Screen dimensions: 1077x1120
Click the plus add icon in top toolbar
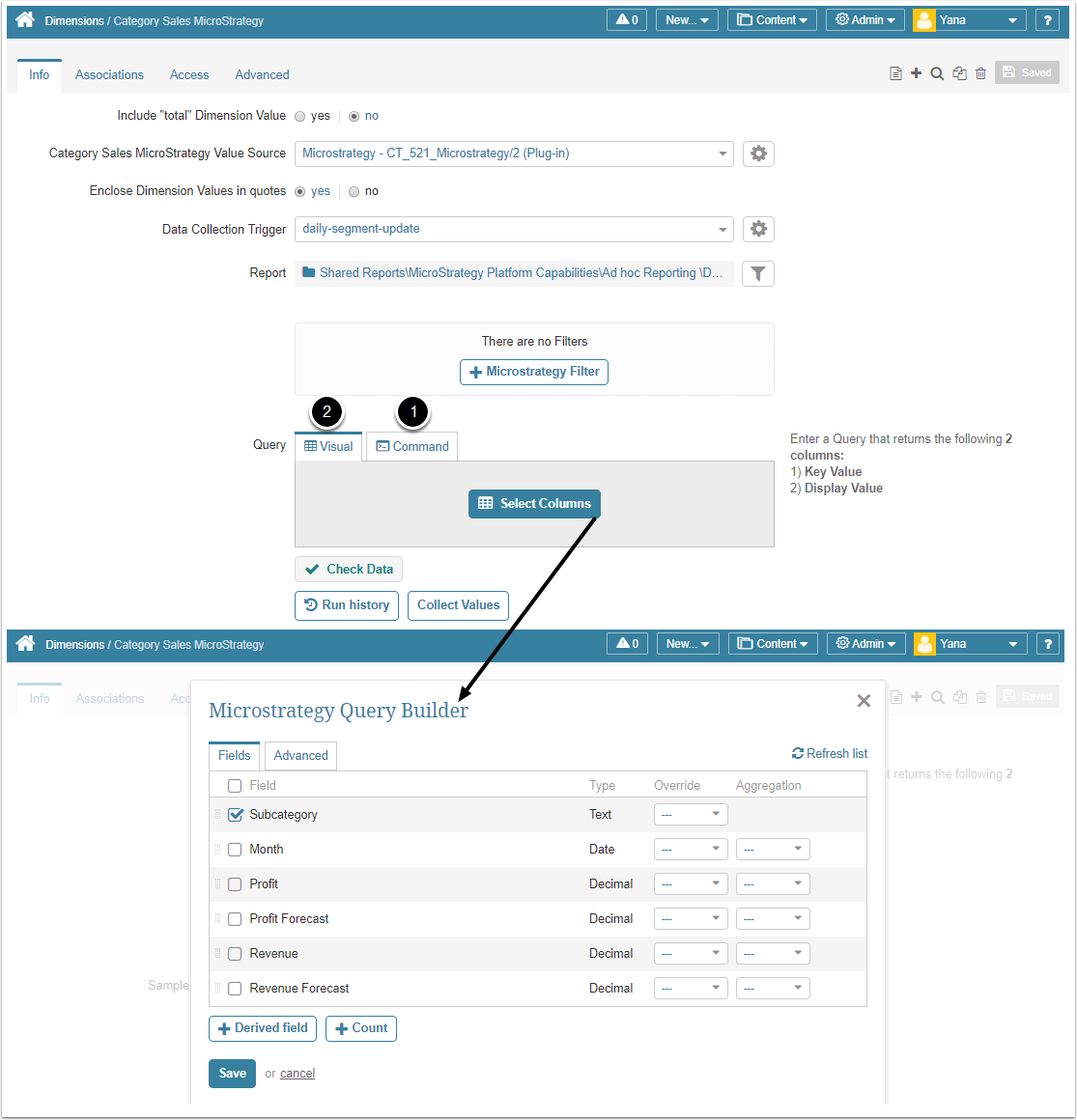pyautogui.click(x=917, y=73)
